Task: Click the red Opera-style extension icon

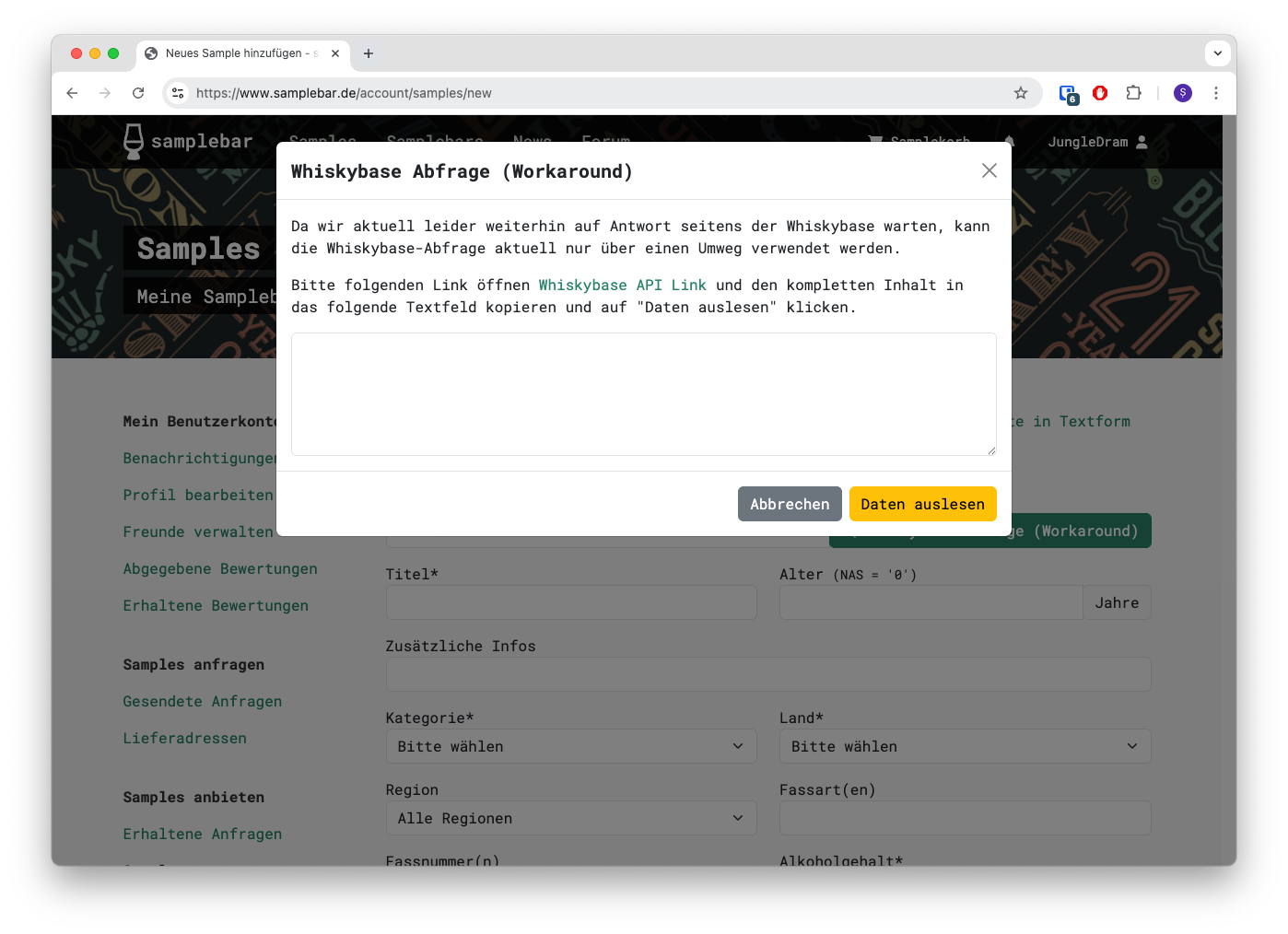Action: point(1099,93)
